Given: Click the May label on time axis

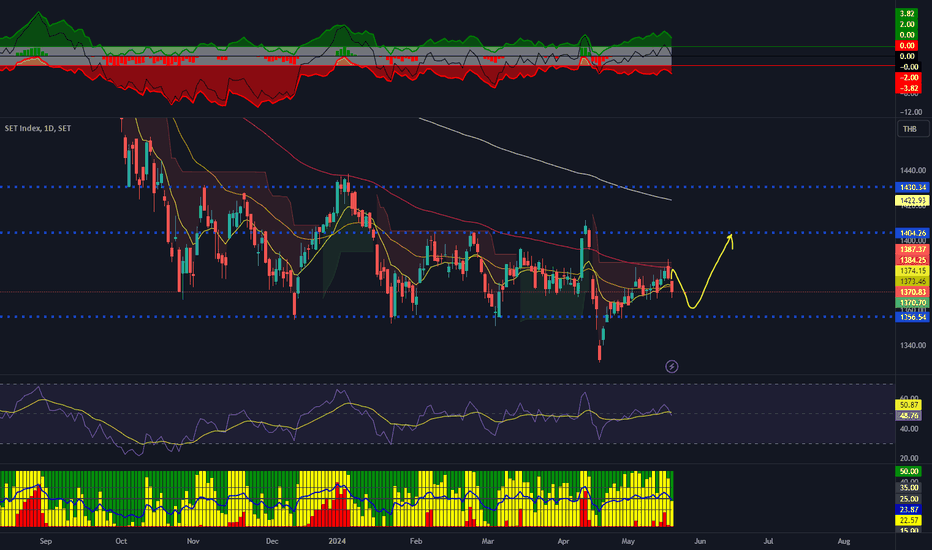Looking at the screenshot, I should pyautogui.click(x=628, y=542).
